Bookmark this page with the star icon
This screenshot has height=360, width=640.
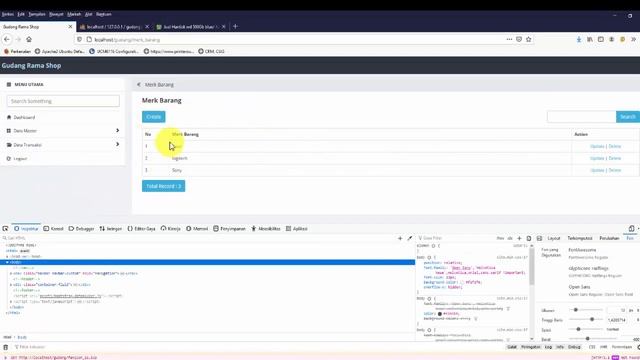[529, 40]
